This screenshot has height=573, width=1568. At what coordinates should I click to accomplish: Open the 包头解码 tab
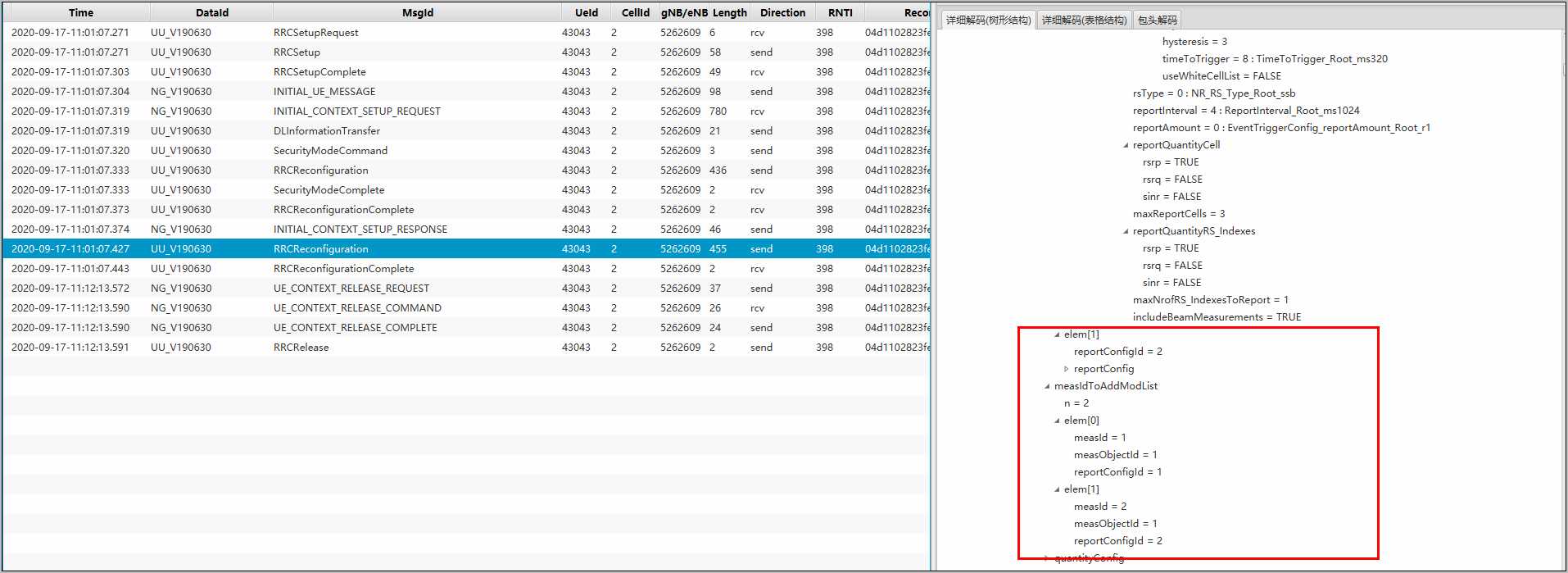pos(1157,20)
